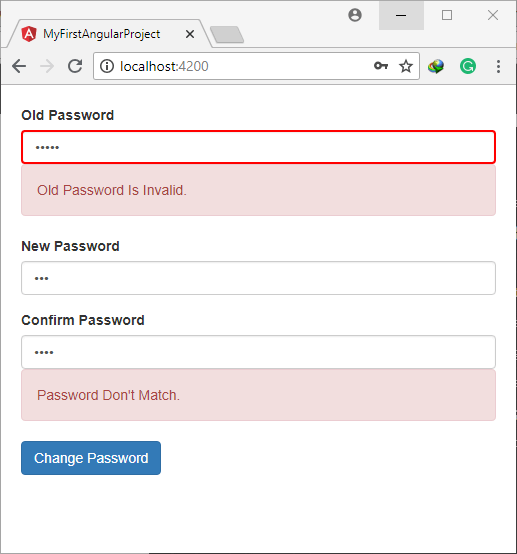Focus the Confirm Password field
Screen dimensions: 517x554
point(258,352)
